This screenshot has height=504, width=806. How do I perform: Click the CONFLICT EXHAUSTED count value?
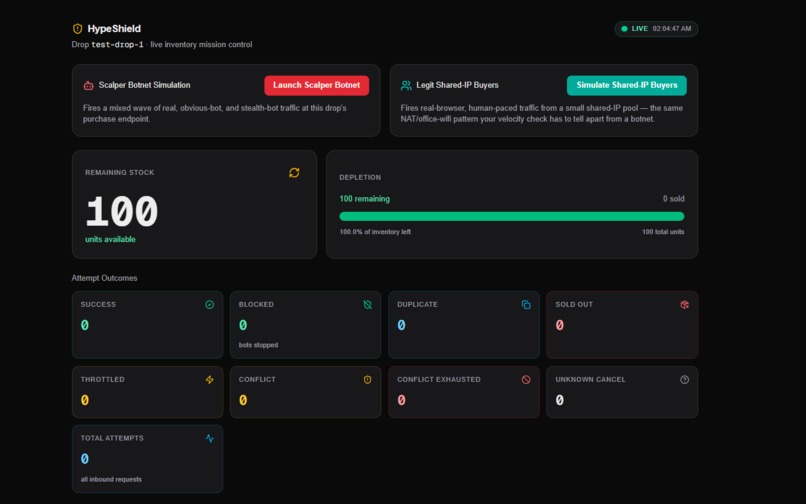click(401, 401)
